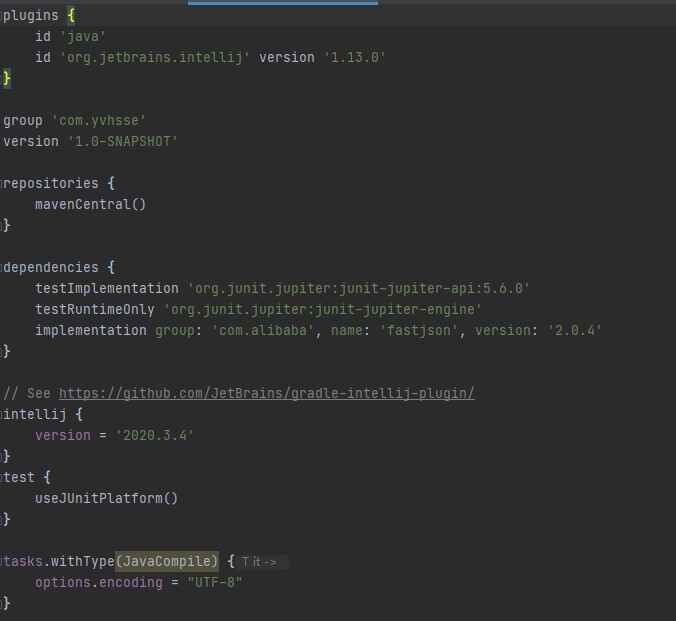Click the 'com.alibaba' group string

[x=263, y=331]
